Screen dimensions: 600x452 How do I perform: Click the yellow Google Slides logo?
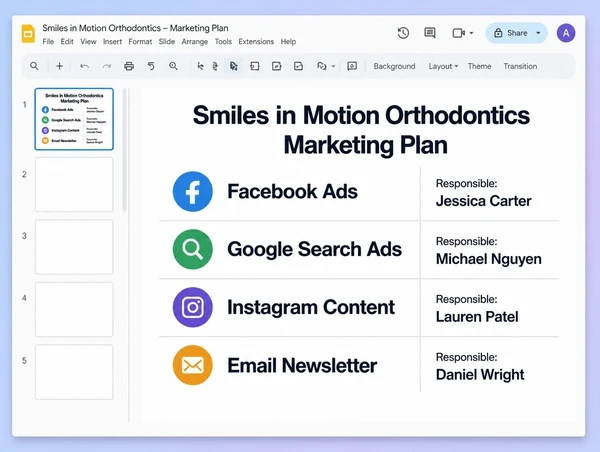tap(28, 34)
